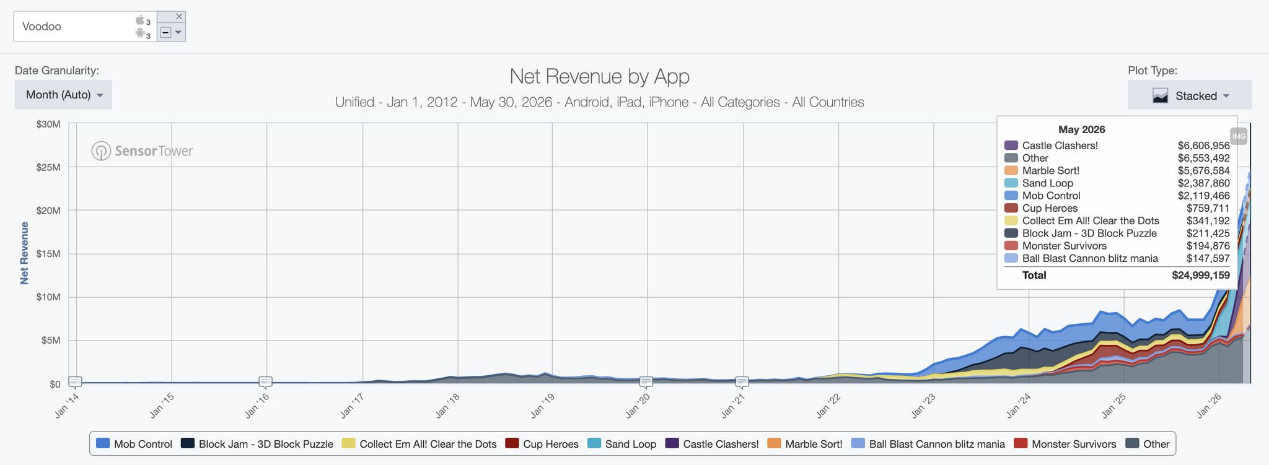Click the annotation flag at Jan '21
This screenshot has height=465, width=1269.
click(742, 381)
